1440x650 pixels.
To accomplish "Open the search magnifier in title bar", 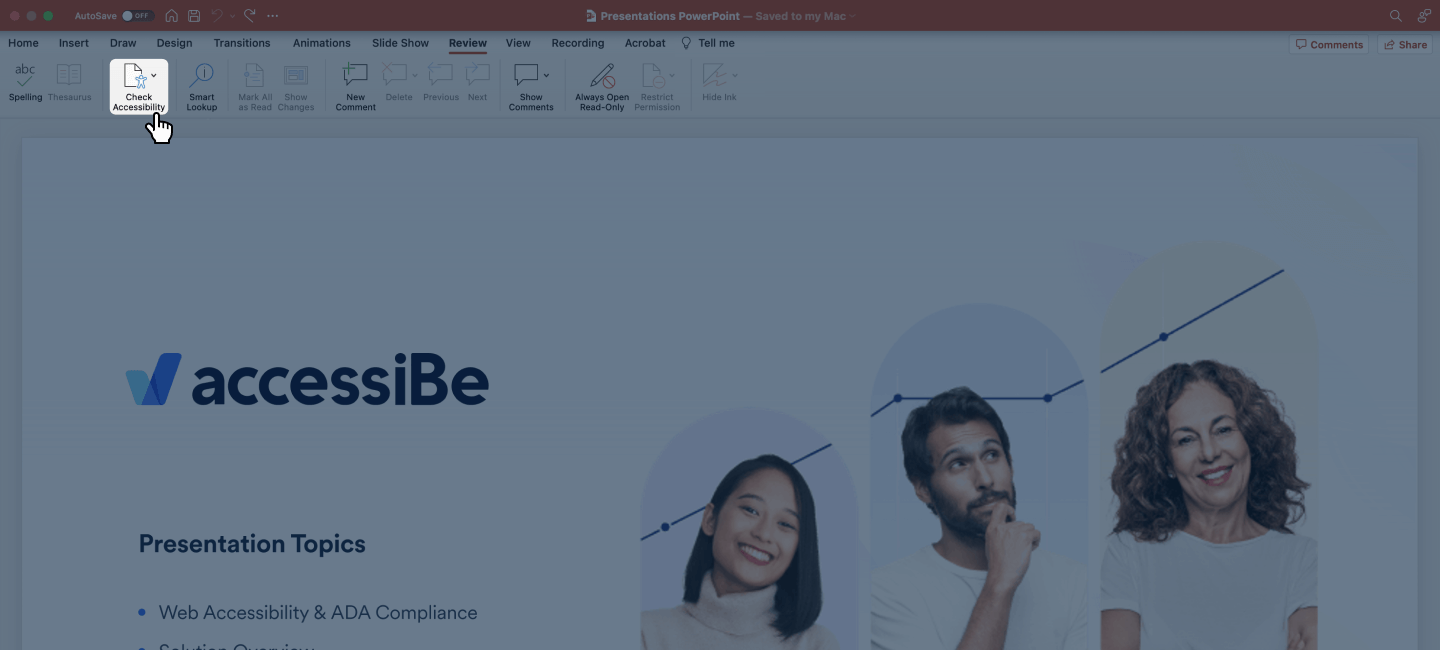I will tap(1395, 16).
